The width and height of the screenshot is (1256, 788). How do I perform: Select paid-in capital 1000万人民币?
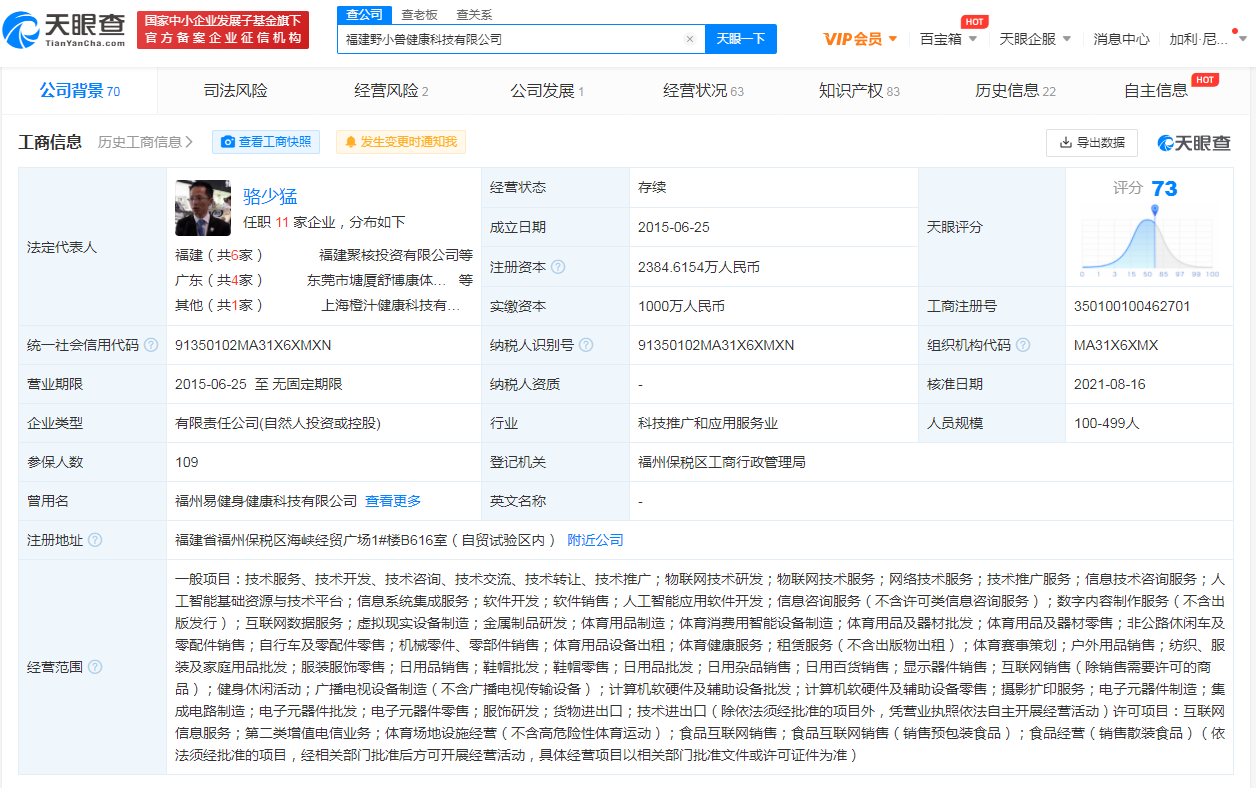[682, 306]
